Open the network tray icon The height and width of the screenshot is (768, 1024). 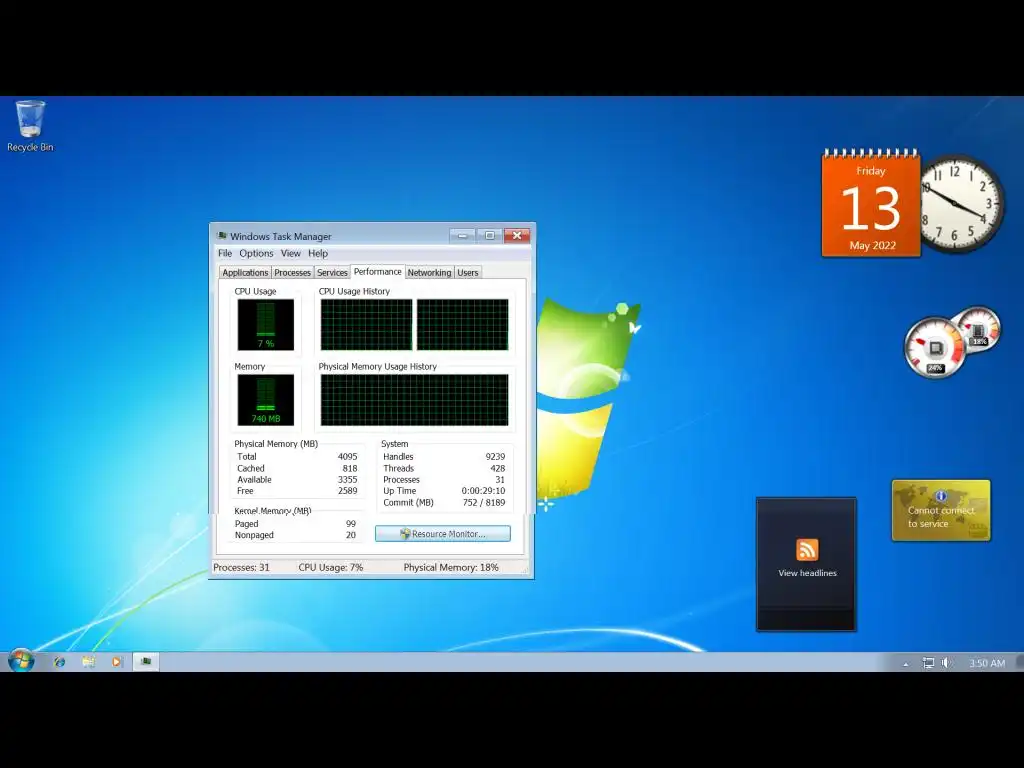928,663
